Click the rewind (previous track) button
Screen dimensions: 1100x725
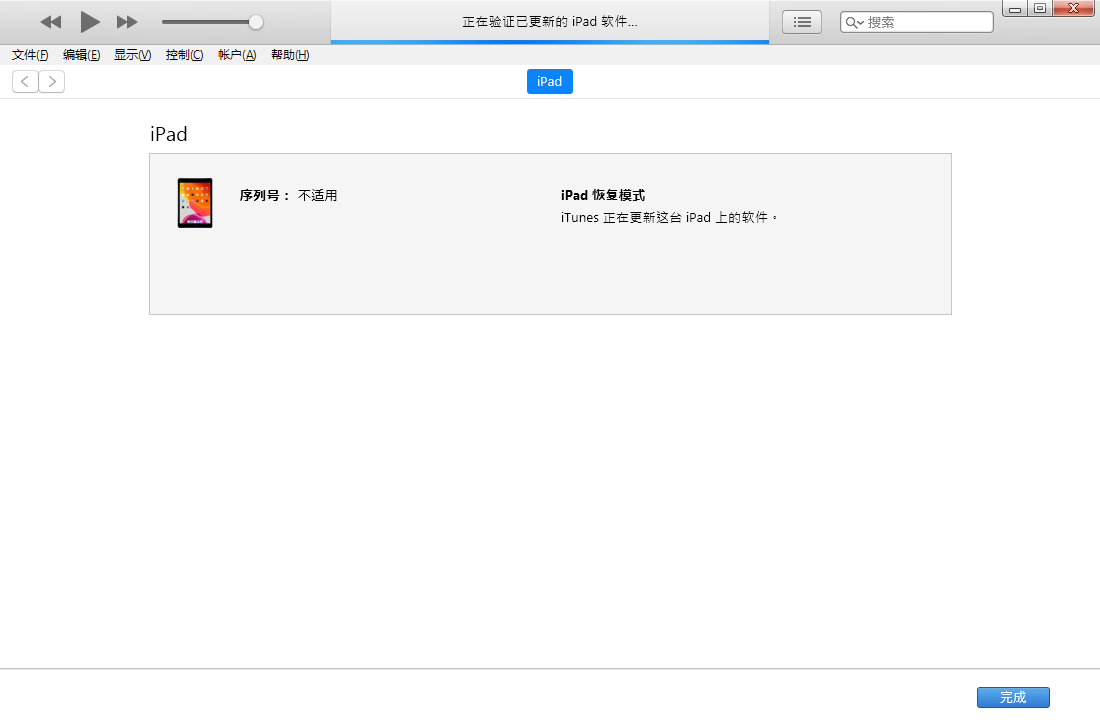pyautogui.click(x=50, y=22)
